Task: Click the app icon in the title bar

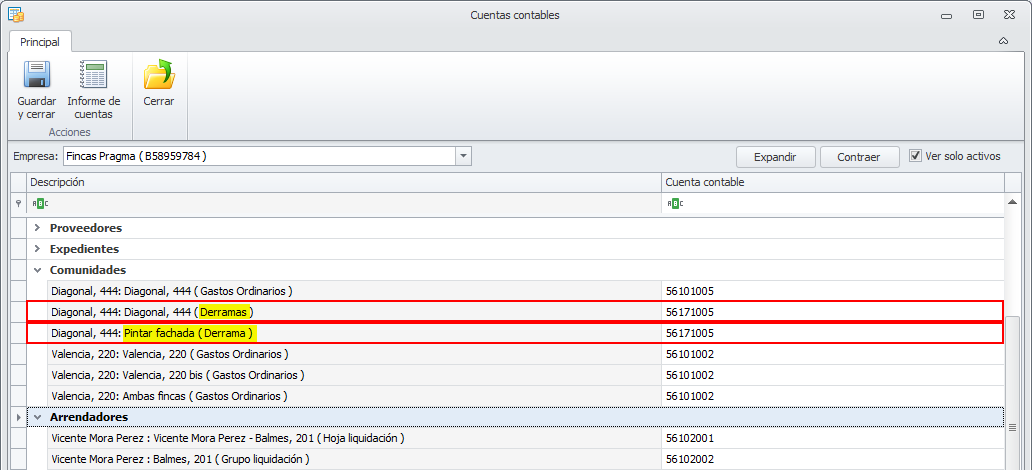Action: coord(15,14)
